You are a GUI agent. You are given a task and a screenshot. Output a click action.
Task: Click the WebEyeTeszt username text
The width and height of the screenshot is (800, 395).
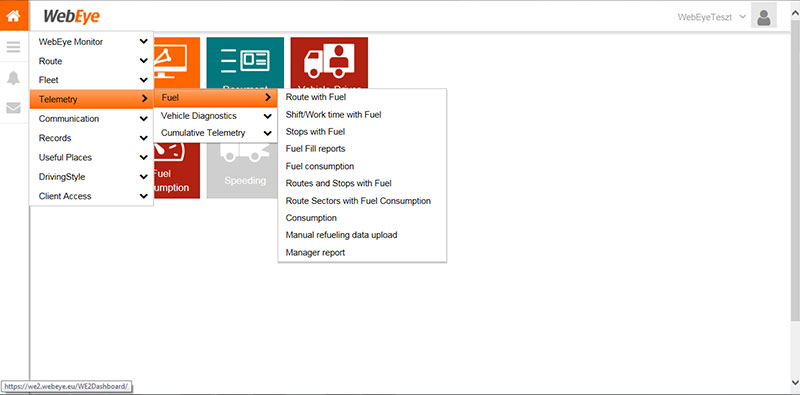(x=705, y=17)
